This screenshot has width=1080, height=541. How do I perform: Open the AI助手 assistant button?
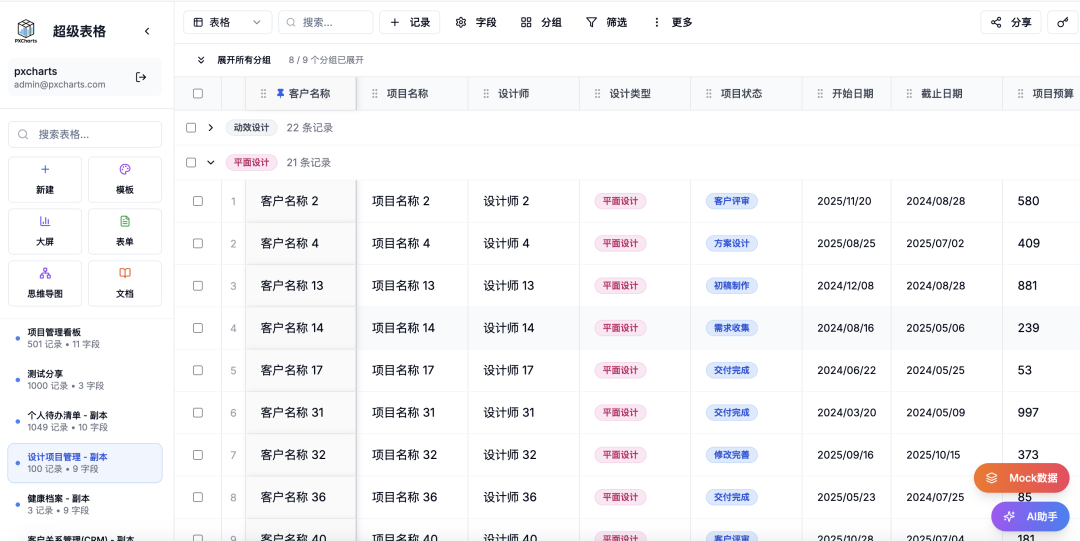1030,516
